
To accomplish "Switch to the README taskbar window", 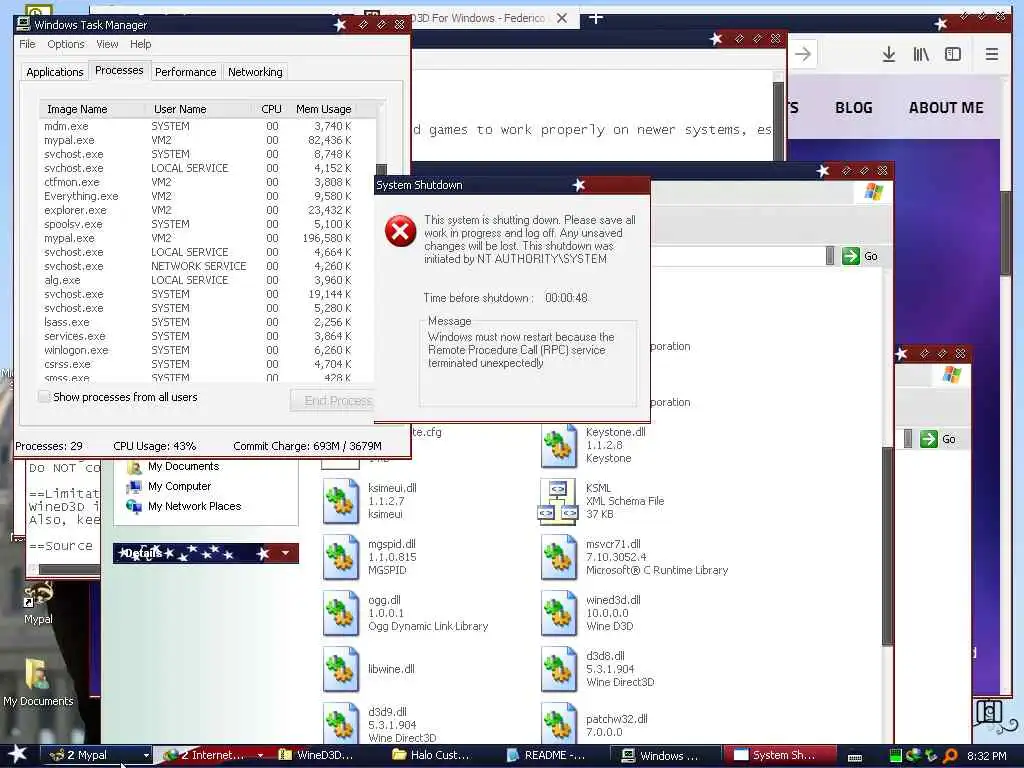I will click(x=554, y=756).
